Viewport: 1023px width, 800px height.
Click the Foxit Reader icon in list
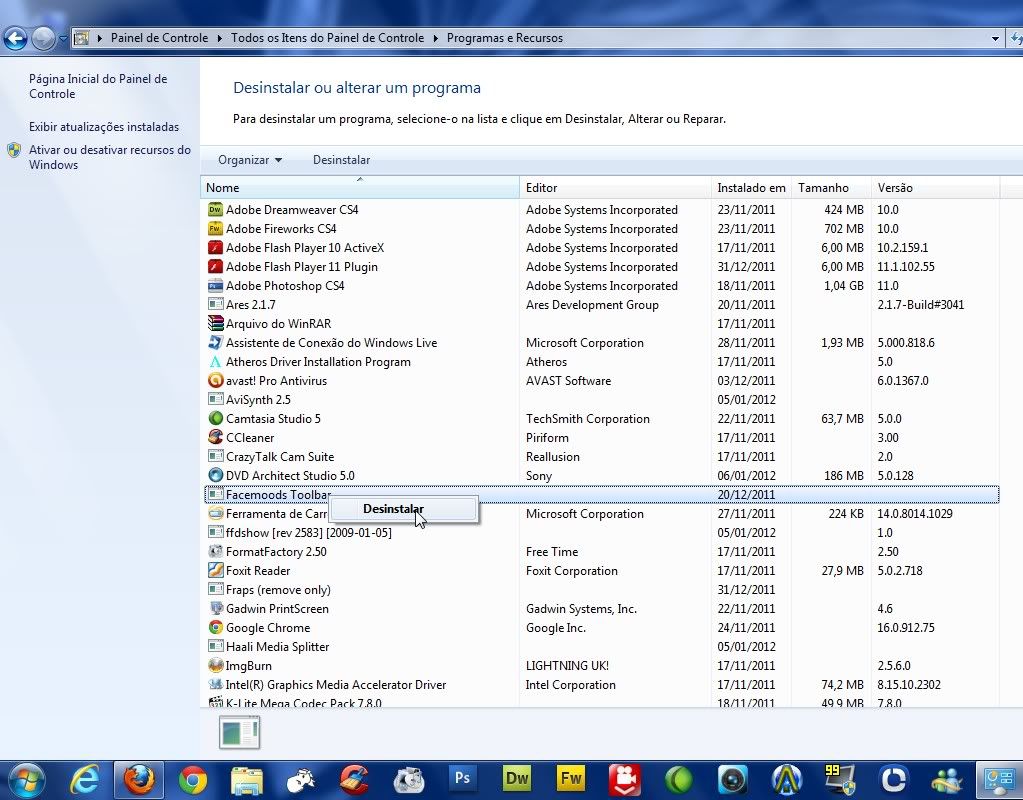tap(215, 571)
